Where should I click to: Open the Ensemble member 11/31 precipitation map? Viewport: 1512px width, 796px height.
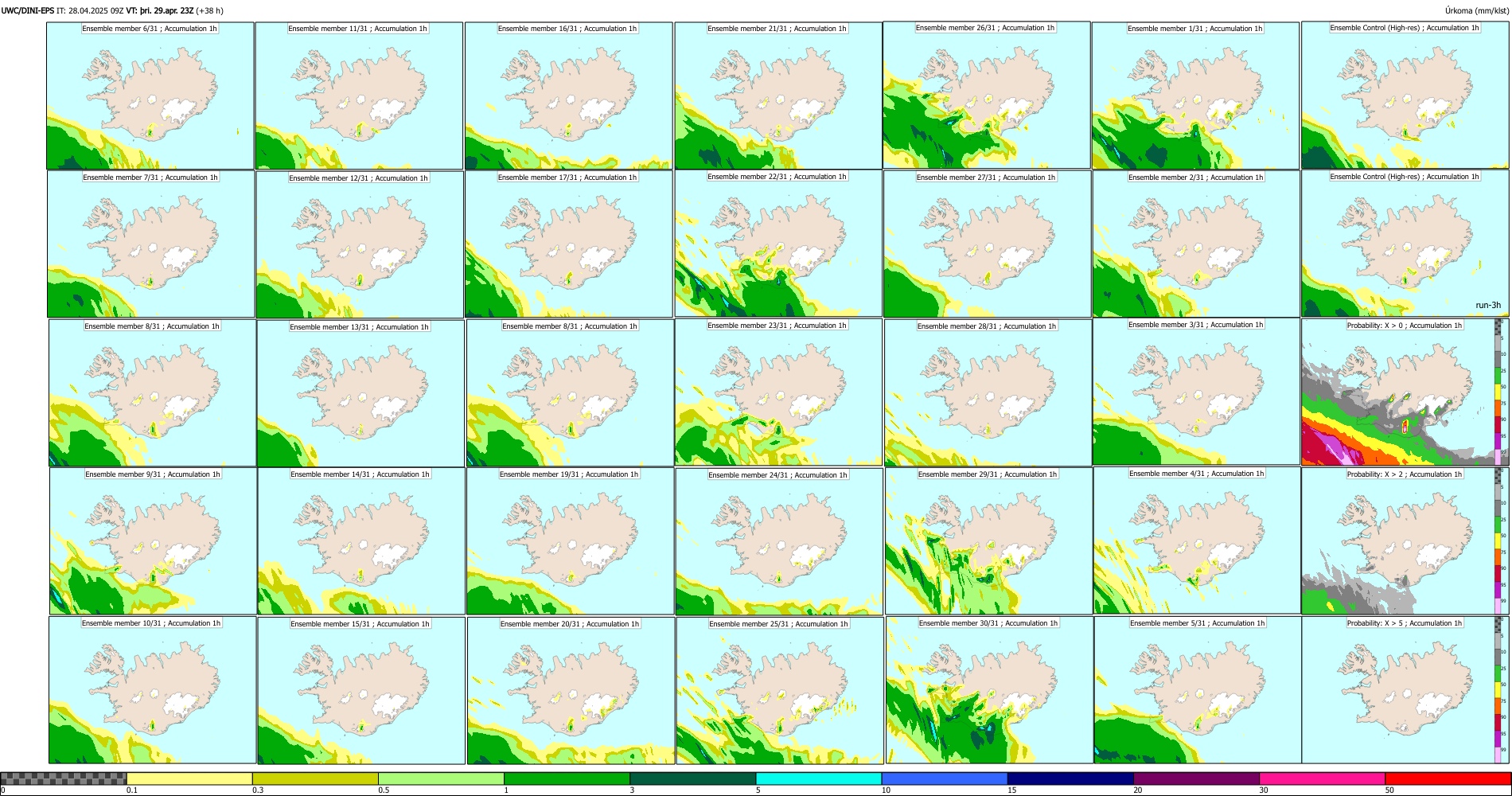click(359, 96)
